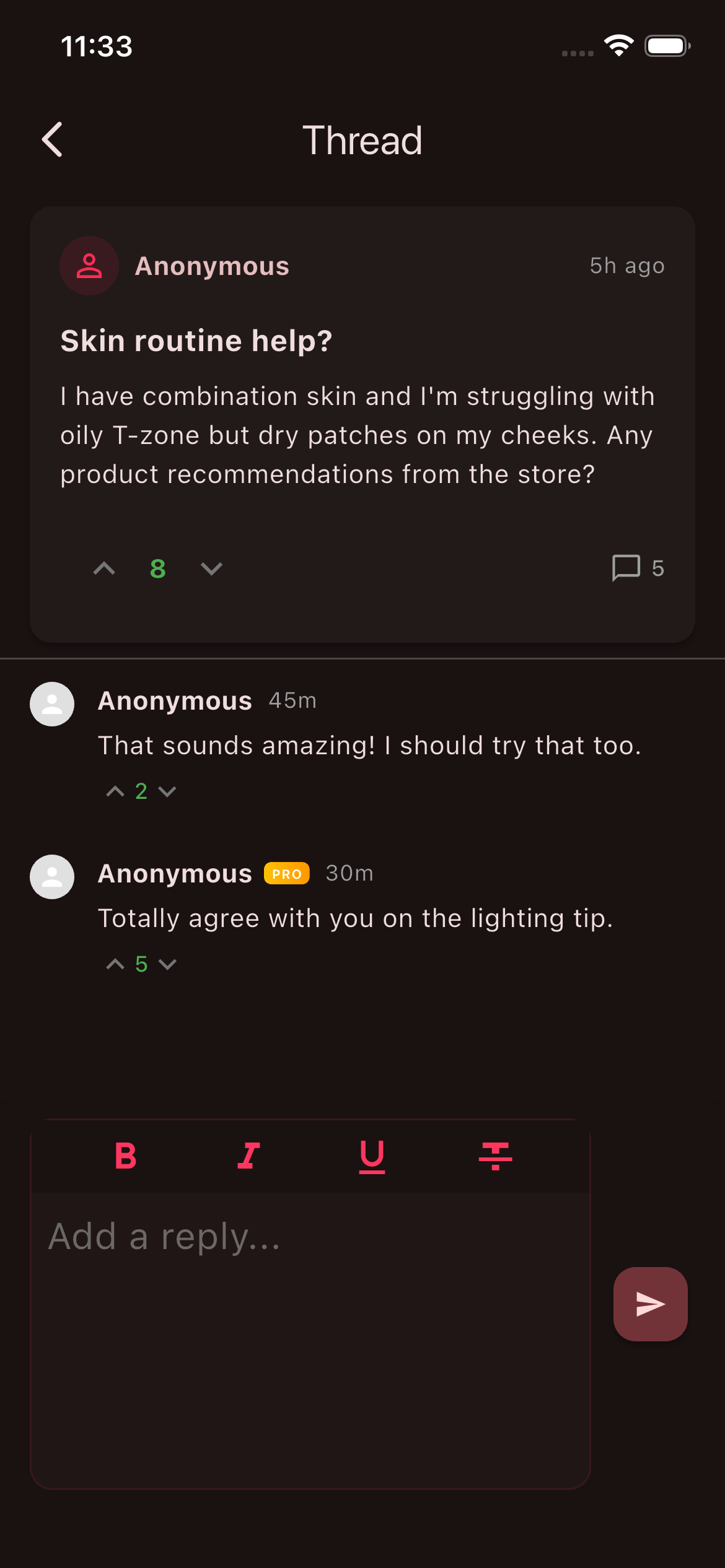
Task: Open the "Skin routine help?" post title
Action: pos(196,341)
